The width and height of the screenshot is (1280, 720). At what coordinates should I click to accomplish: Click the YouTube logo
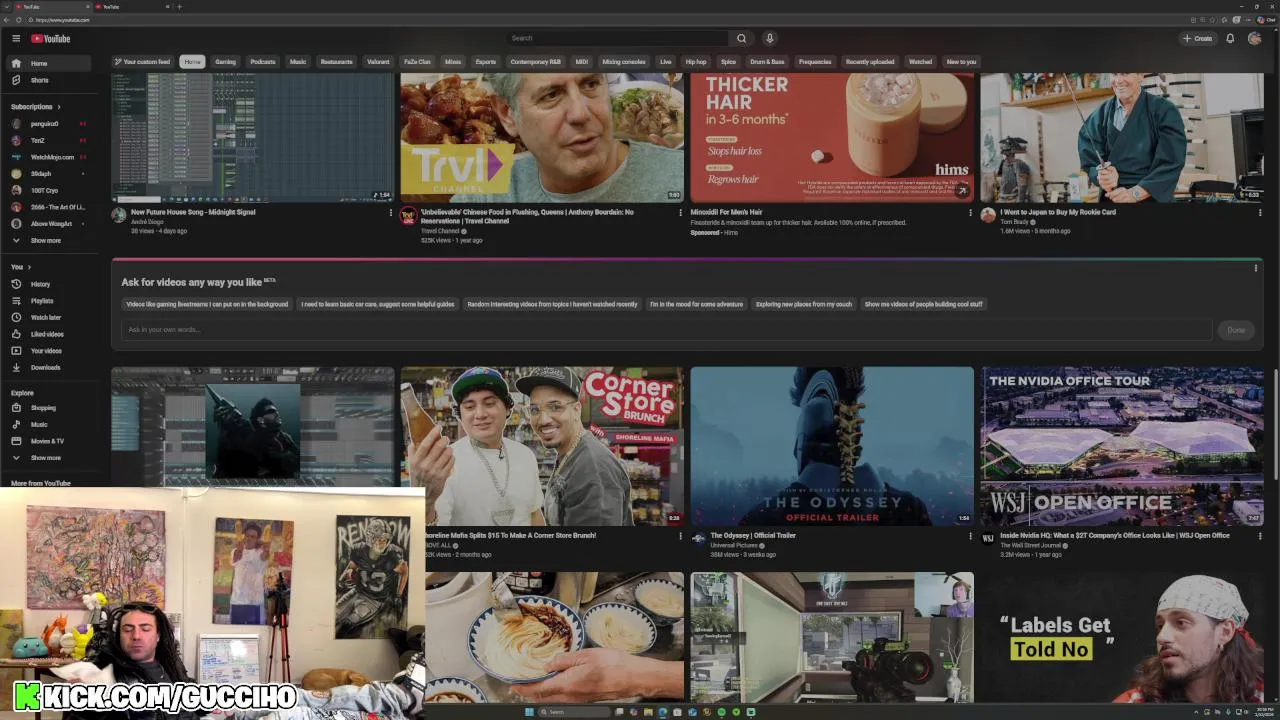tap(50, 38)
